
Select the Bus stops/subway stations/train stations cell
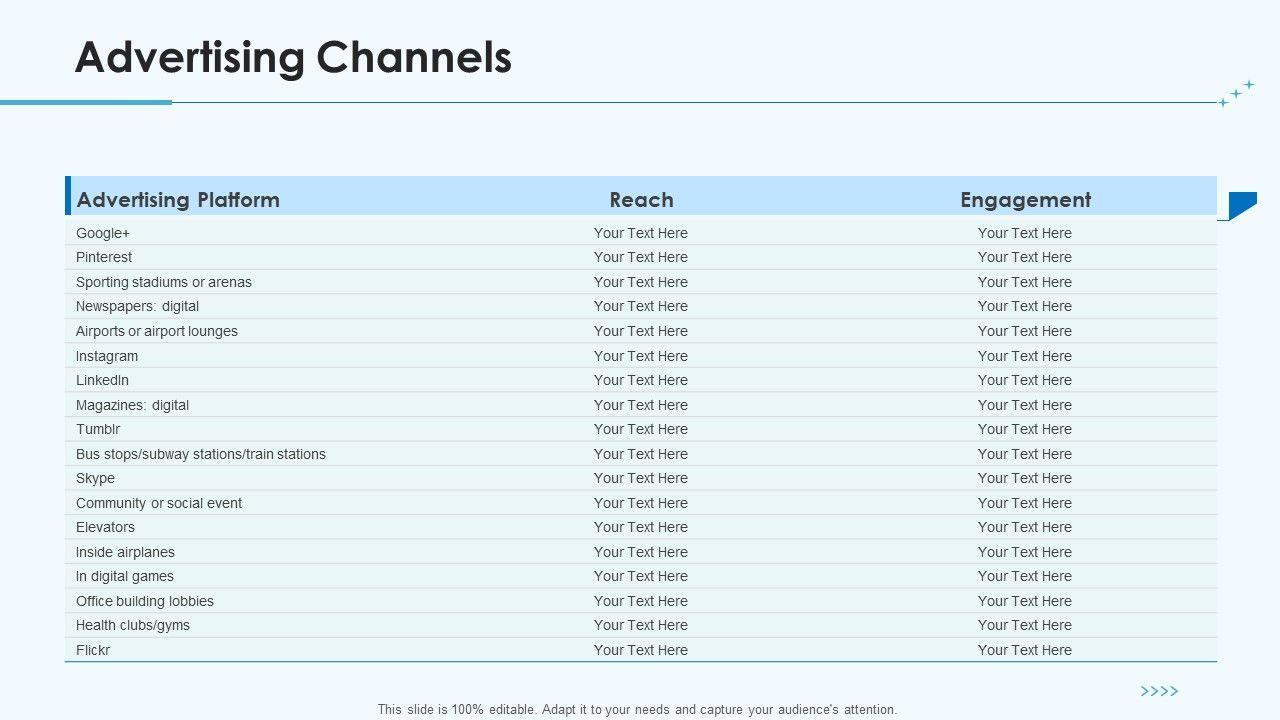pyautogui.click(x=201, y=454)
